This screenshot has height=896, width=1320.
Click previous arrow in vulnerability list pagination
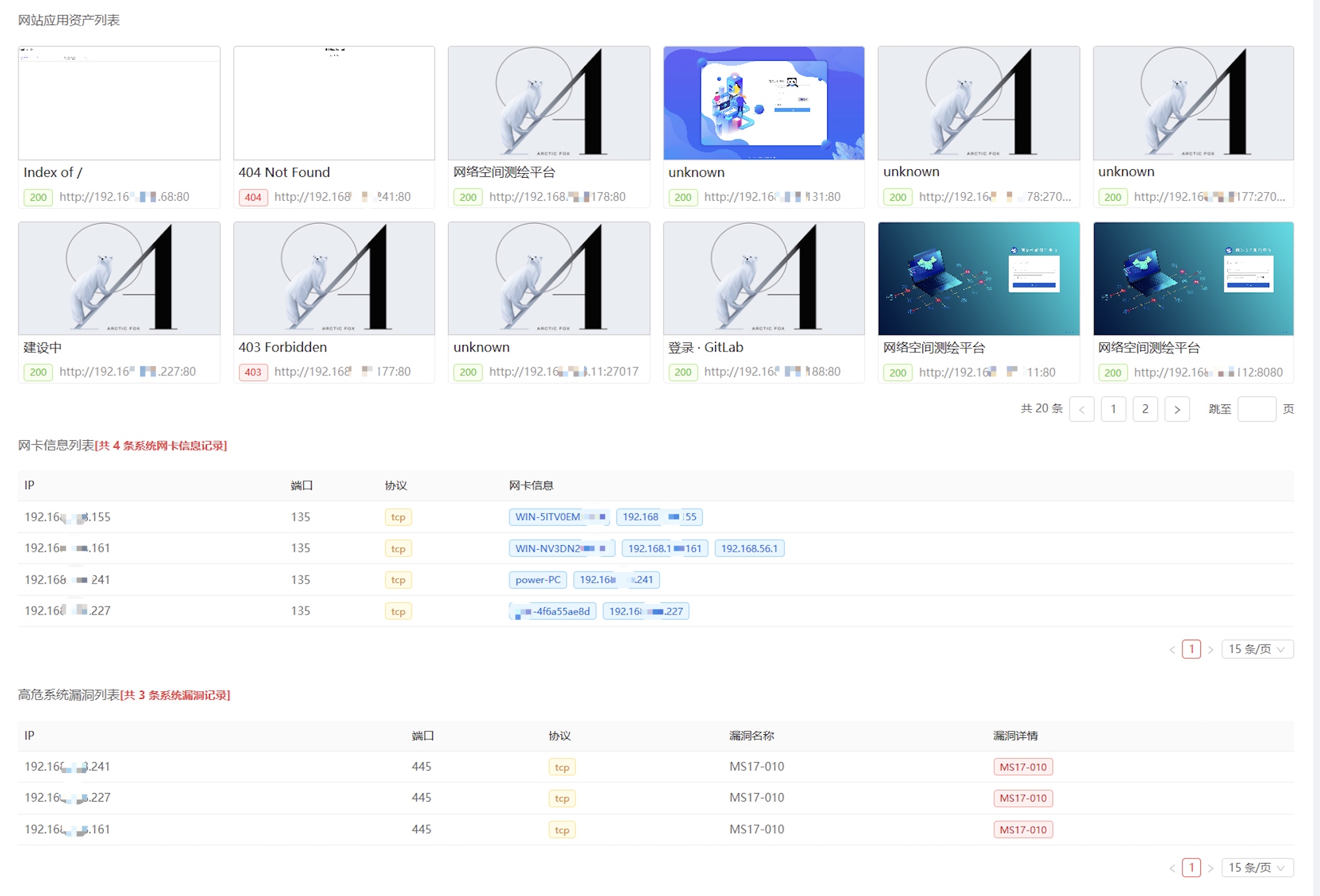tap(1172, 868)
